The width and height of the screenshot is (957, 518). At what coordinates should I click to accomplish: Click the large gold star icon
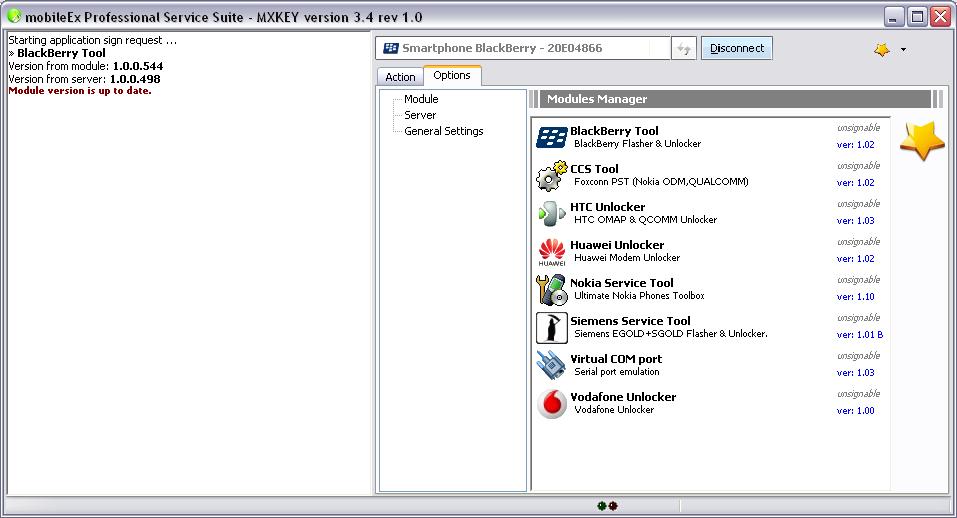coord(922,140)
